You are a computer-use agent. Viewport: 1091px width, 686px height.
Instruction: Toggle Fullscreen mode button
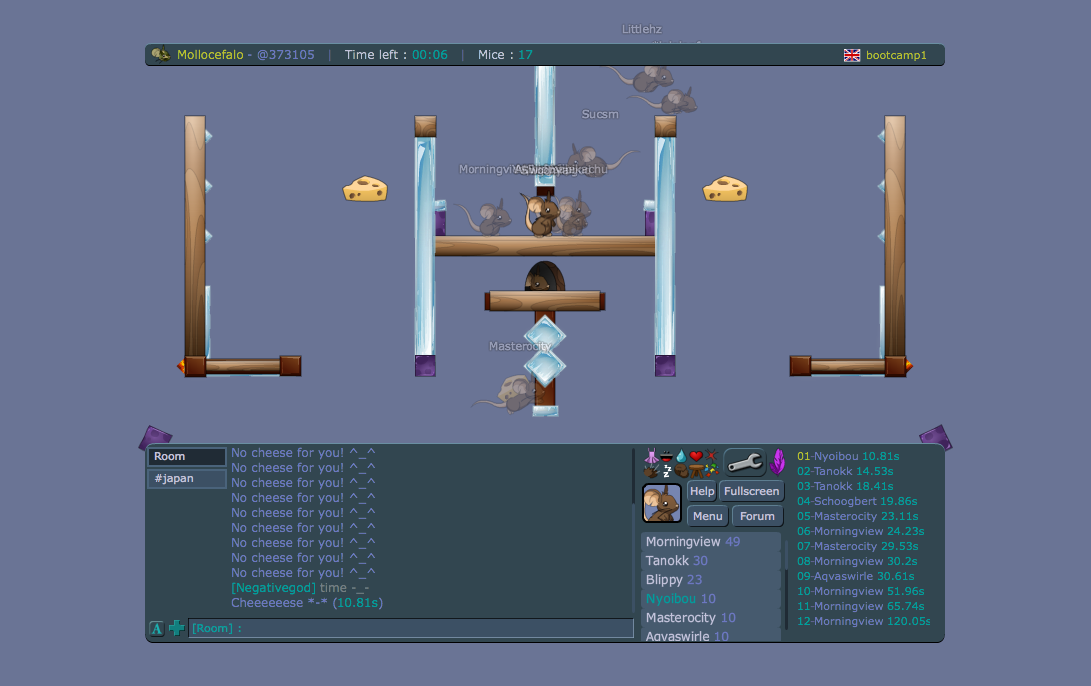751,491
